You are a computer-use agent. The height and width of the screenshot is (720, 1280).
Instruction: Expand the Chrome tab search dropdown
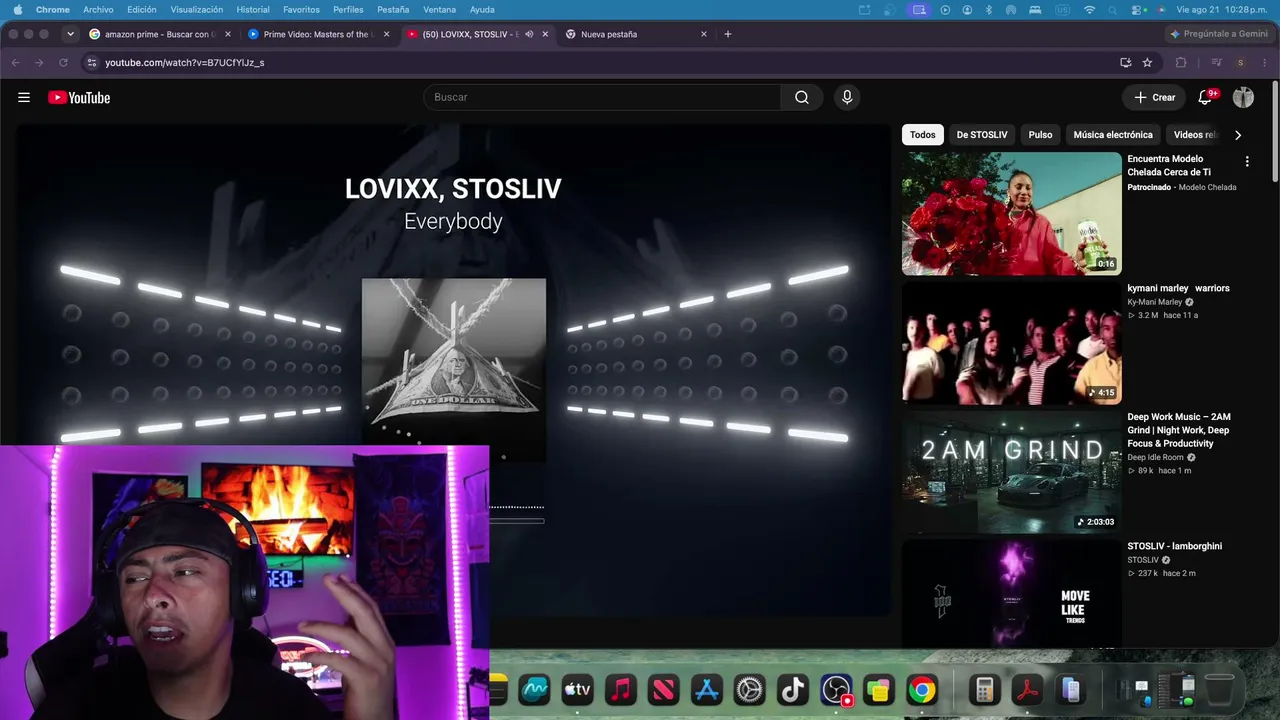tap(70, 34)
